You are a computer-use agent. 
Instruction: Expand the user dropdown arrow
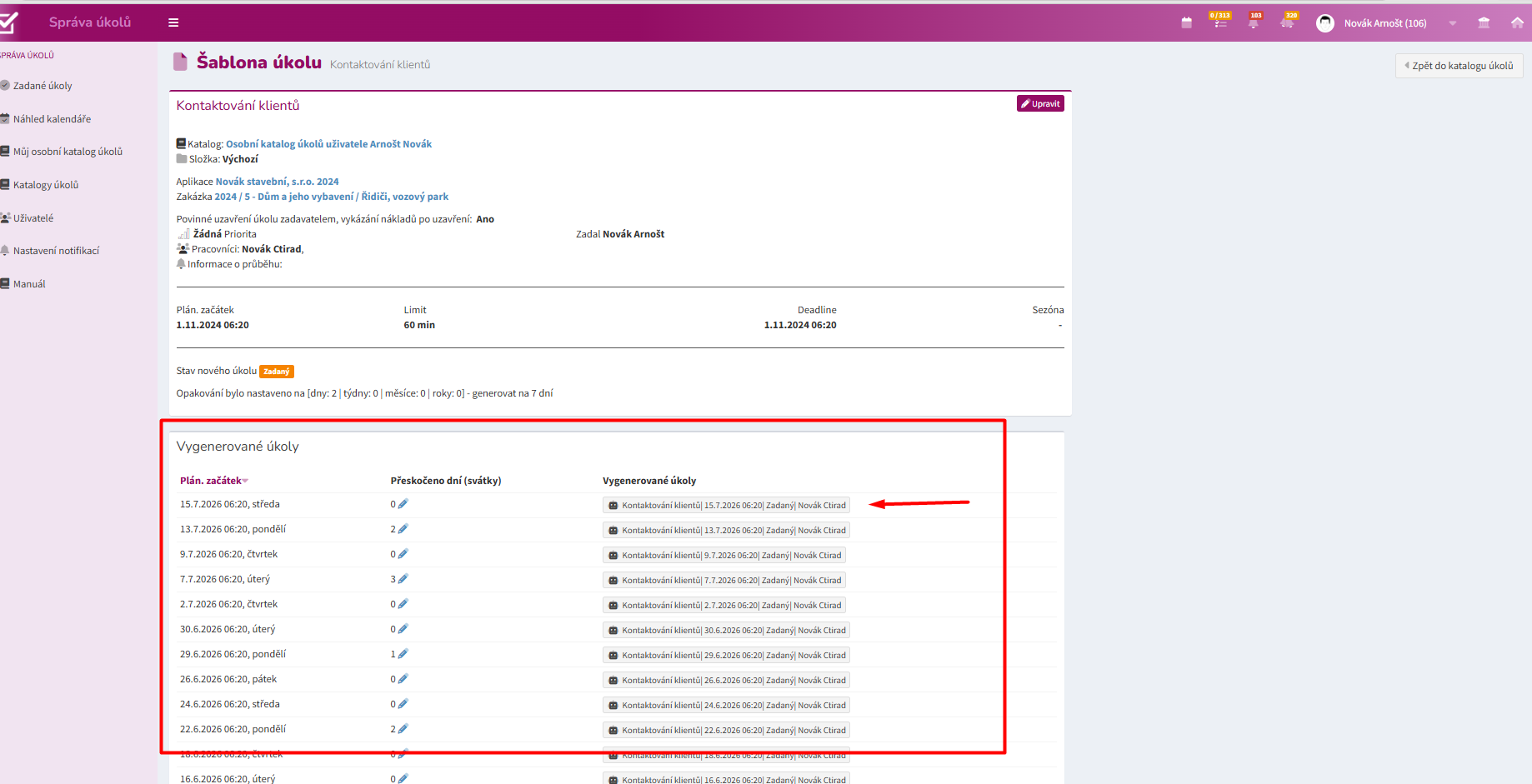pyautogui.click(x=1453, y=23)
